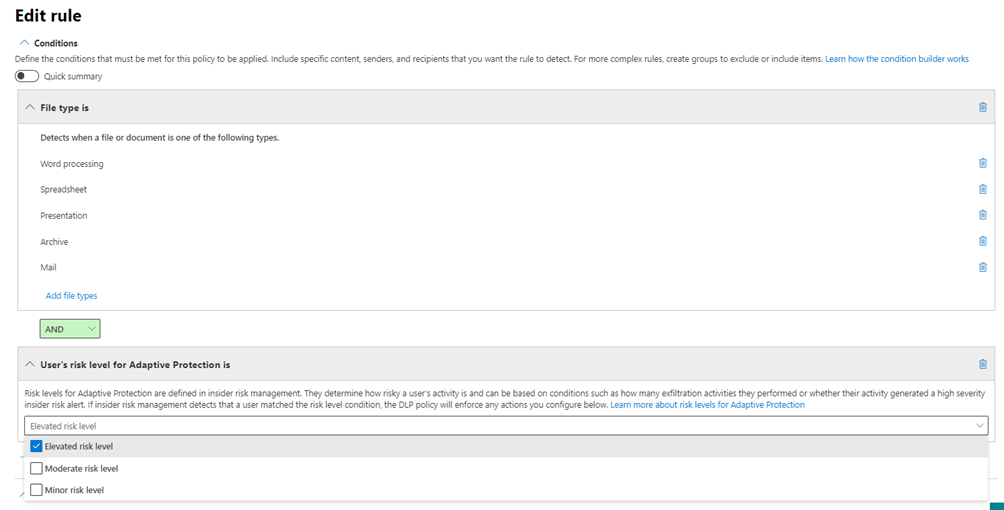
Task: Check Moderate risk level option
Action: click(x=37, y=468)
